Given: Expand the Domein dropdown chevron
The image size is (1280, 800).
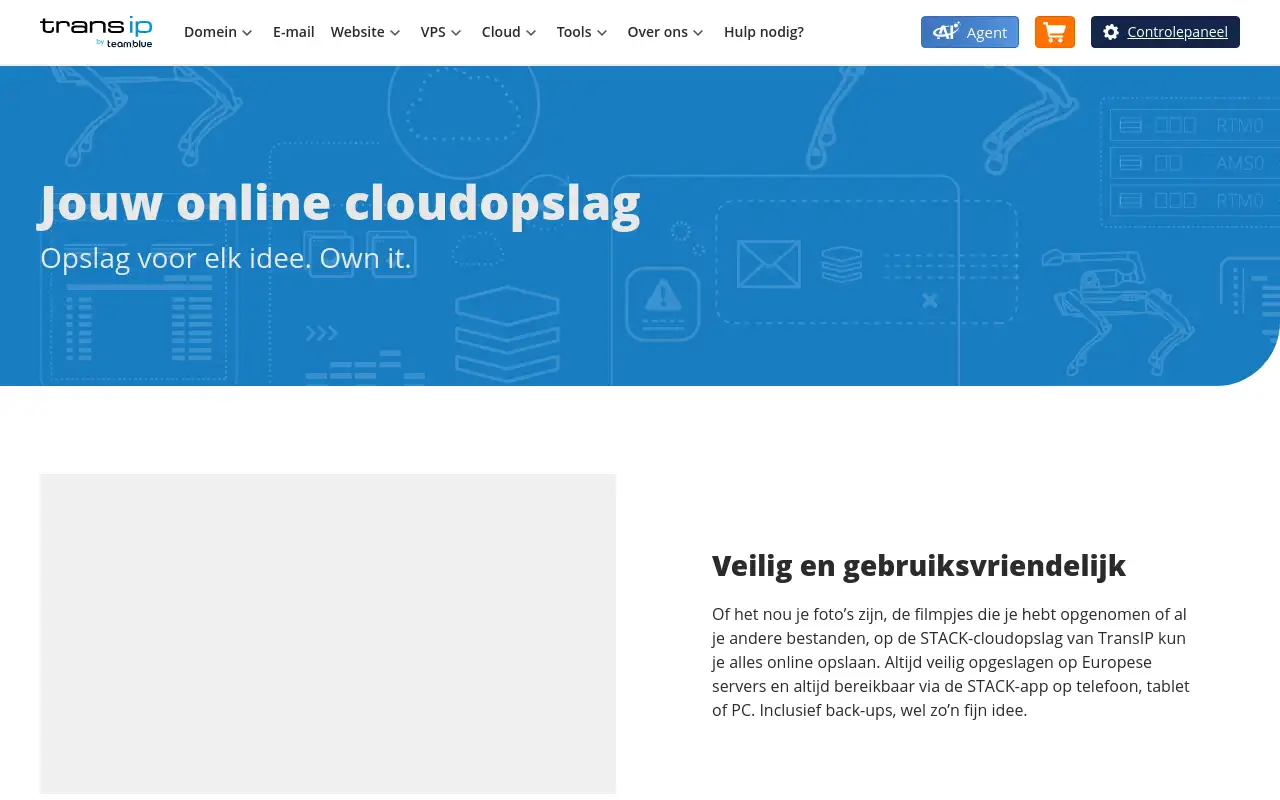Looking at the screenshot, I should [247, 33].
